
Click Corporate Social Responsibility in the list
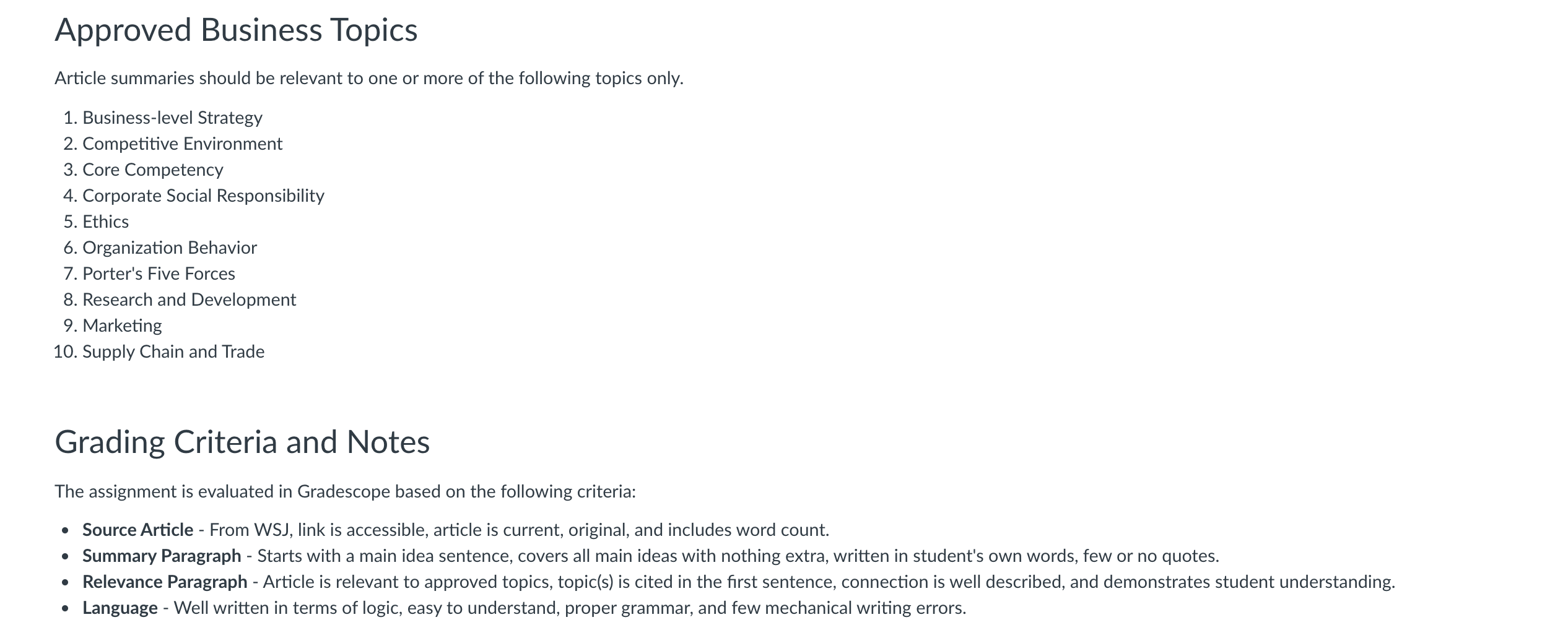(203, 196)
